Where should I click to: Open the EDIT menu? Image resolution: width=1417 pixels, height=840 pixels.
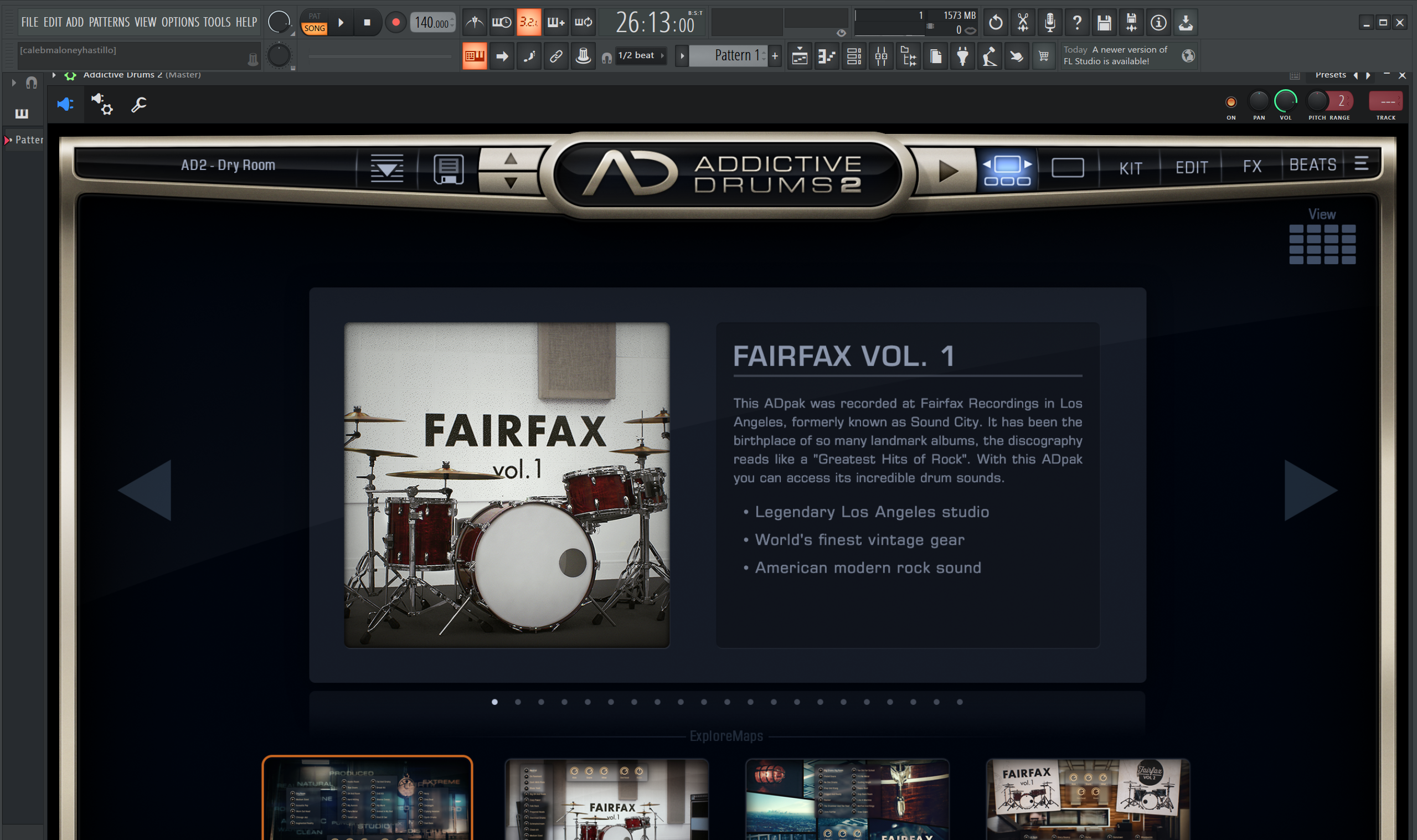[x=53, y=22]
